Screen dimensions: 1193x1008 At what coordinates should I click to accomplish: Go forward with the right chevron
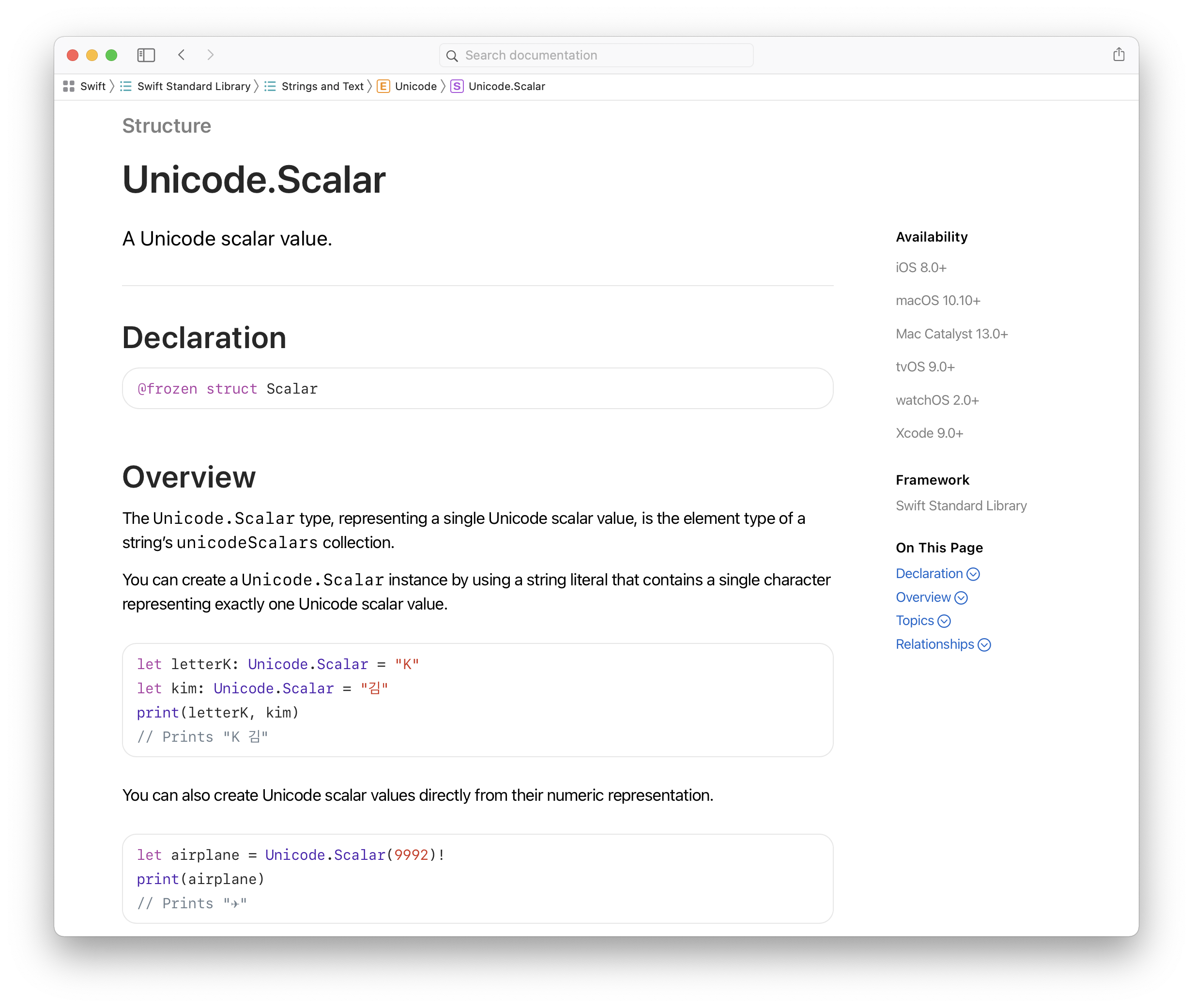coord(210,55)
